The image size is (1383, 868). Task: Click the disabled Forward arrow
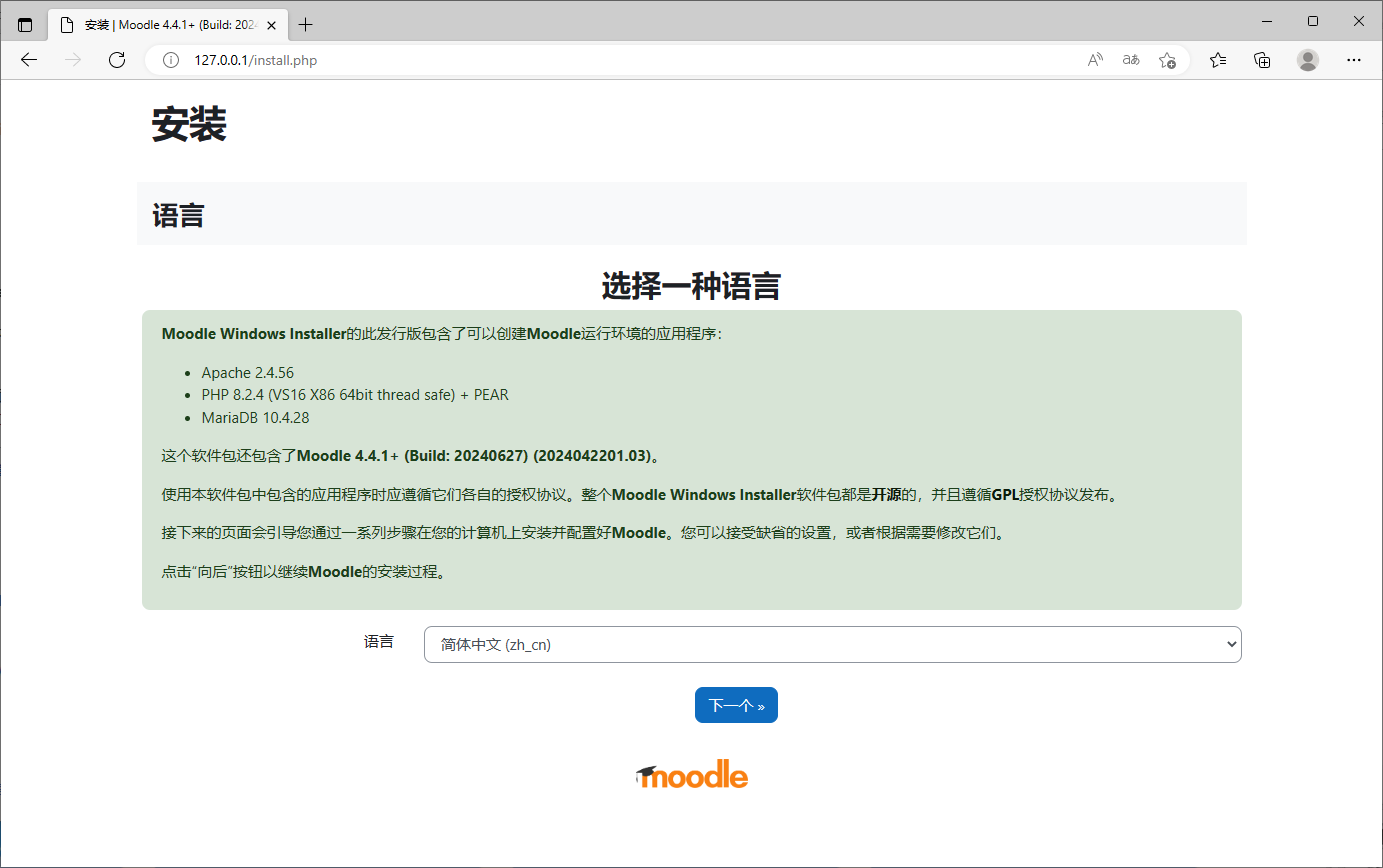point(73,60)
